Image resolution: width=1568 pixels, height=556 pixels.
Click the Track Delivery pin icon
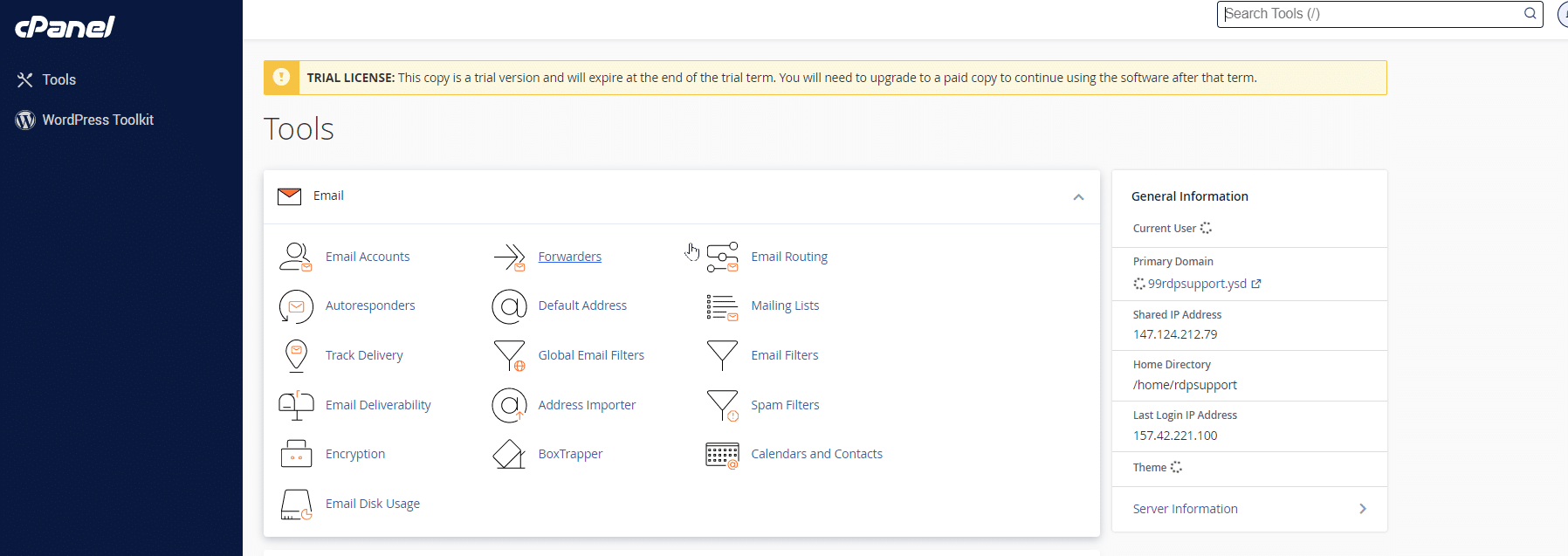pyautogui.click(x=296, y=355)
